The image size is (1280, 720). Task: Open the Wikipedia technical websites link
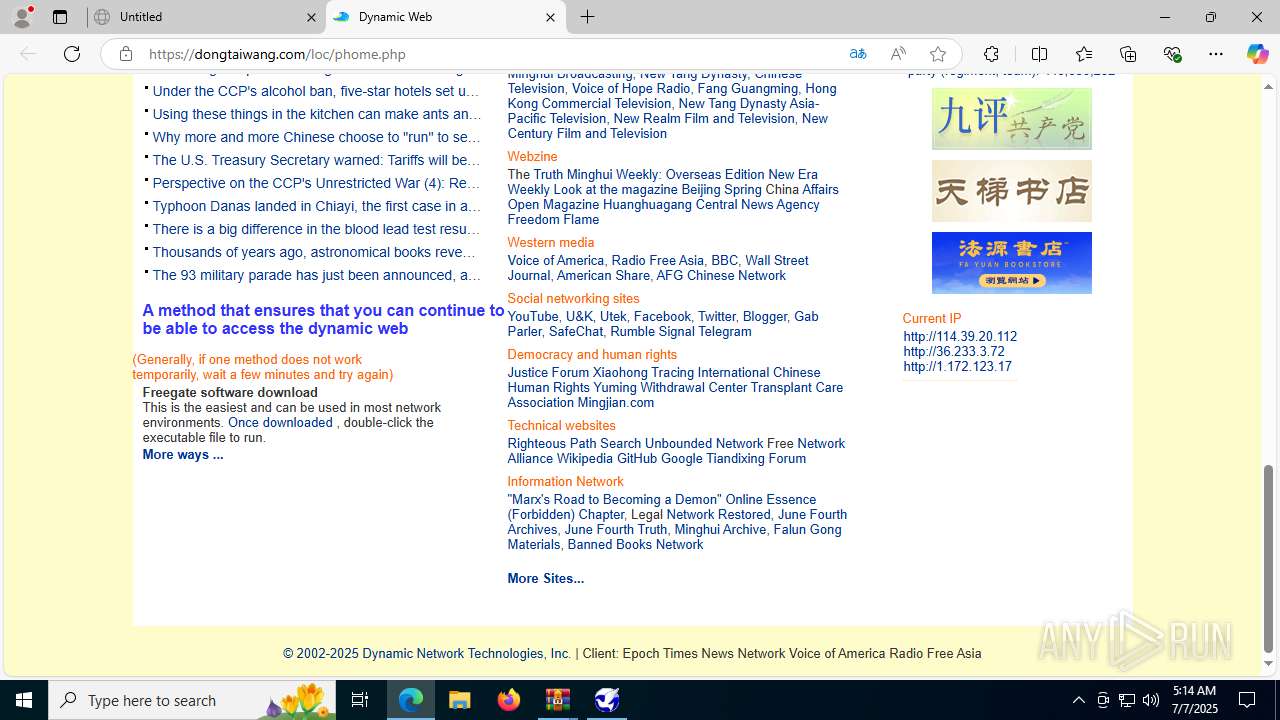(x=585, y=459)
